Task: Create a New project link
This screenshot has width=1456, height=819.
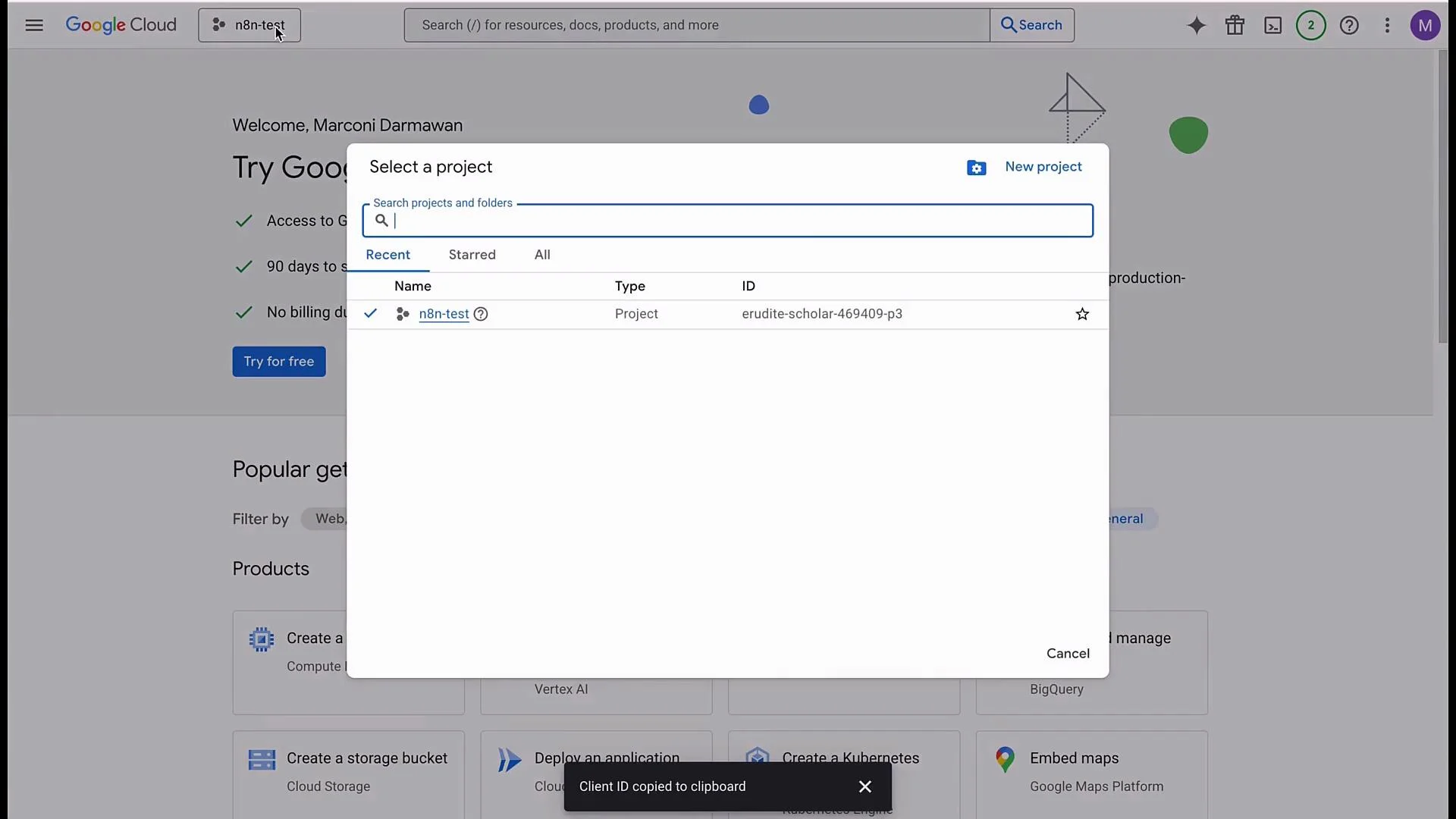Action: 1043,167
